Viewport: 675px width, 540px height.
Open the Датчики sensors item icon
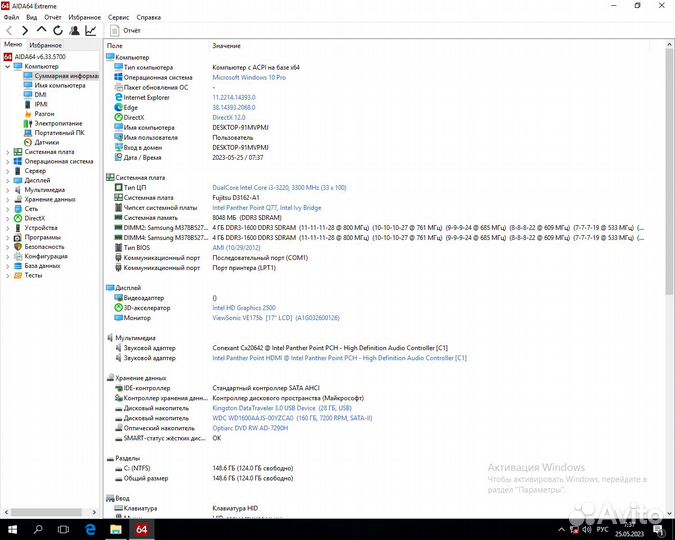click(x=28, y=142)
